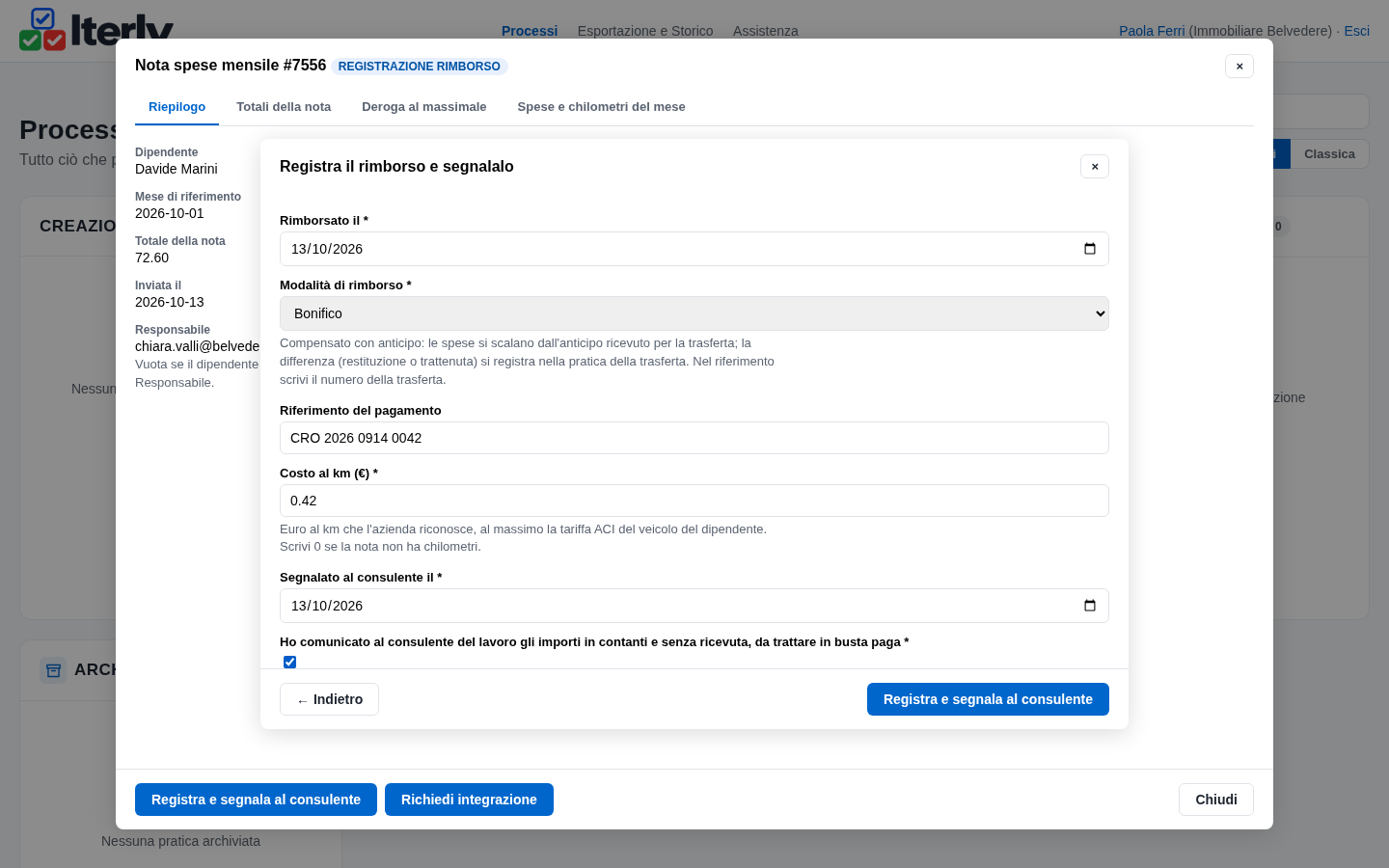1389x868 pixels.
Task: Open the Assistenza page
Action: point(766,31)
